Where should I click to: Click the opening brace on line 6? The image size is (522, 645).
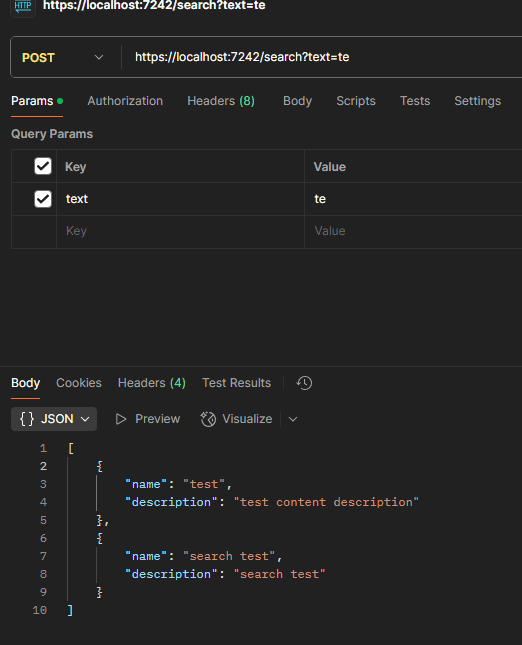pyautogui.click(x=100, y=538)
